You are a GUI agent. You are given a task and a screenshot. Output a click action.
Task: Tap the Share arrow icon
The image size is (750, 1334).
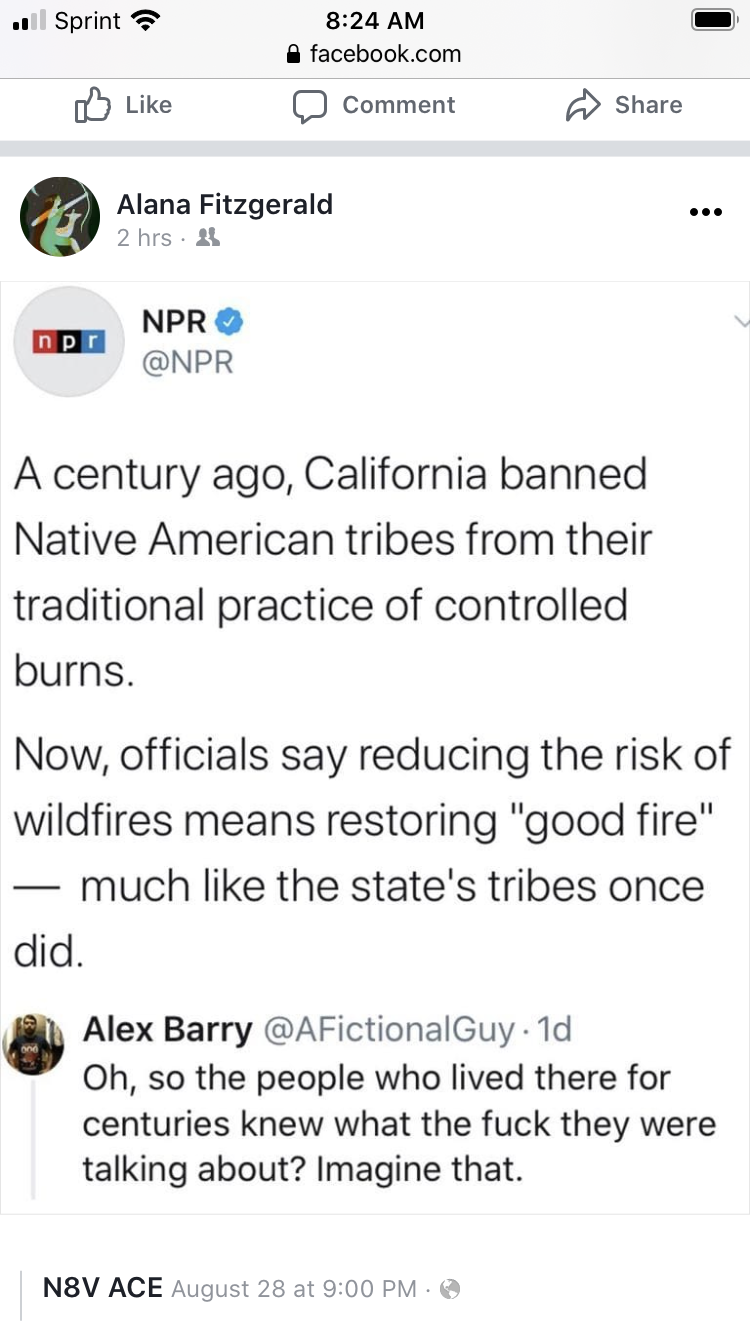click(583, 106)
